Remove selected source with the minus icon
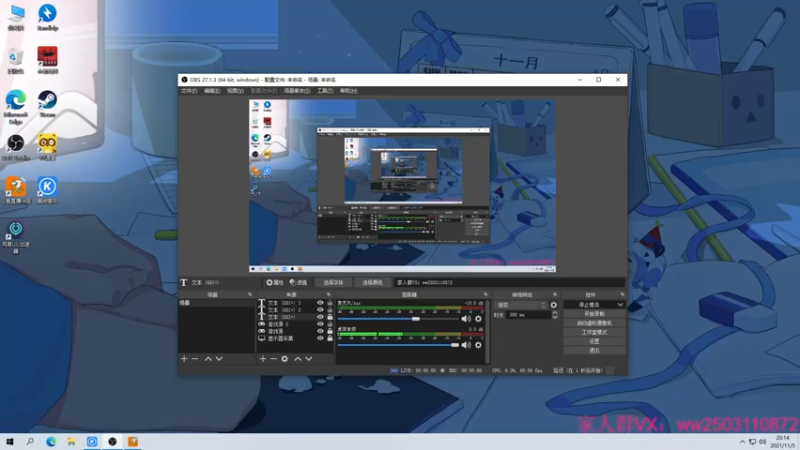The width and height of the screenshot is (800, 450). (273, 359)
